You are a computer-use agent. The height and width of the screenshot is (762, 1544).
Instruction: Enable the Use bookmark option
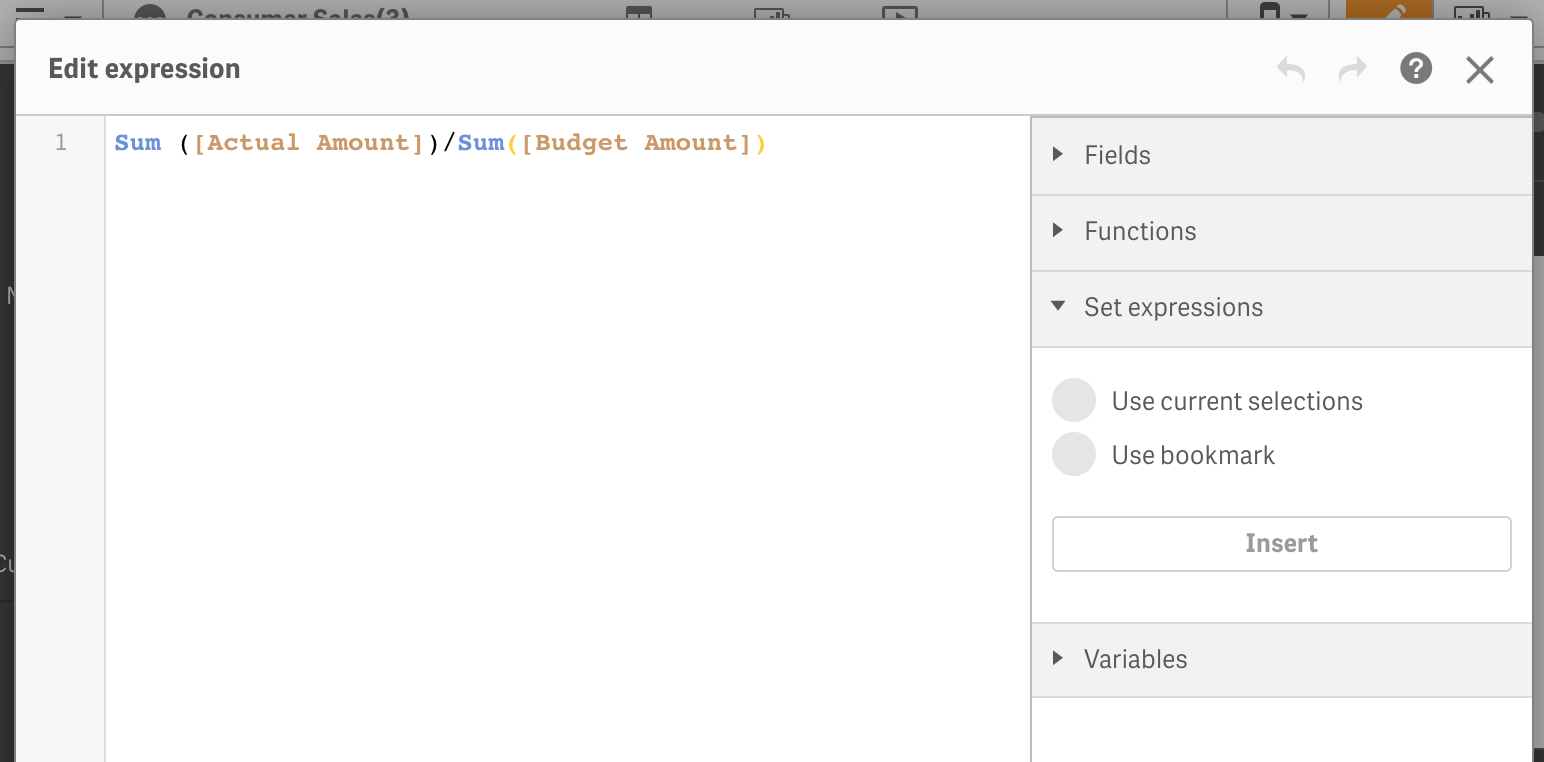(1073, 454)
